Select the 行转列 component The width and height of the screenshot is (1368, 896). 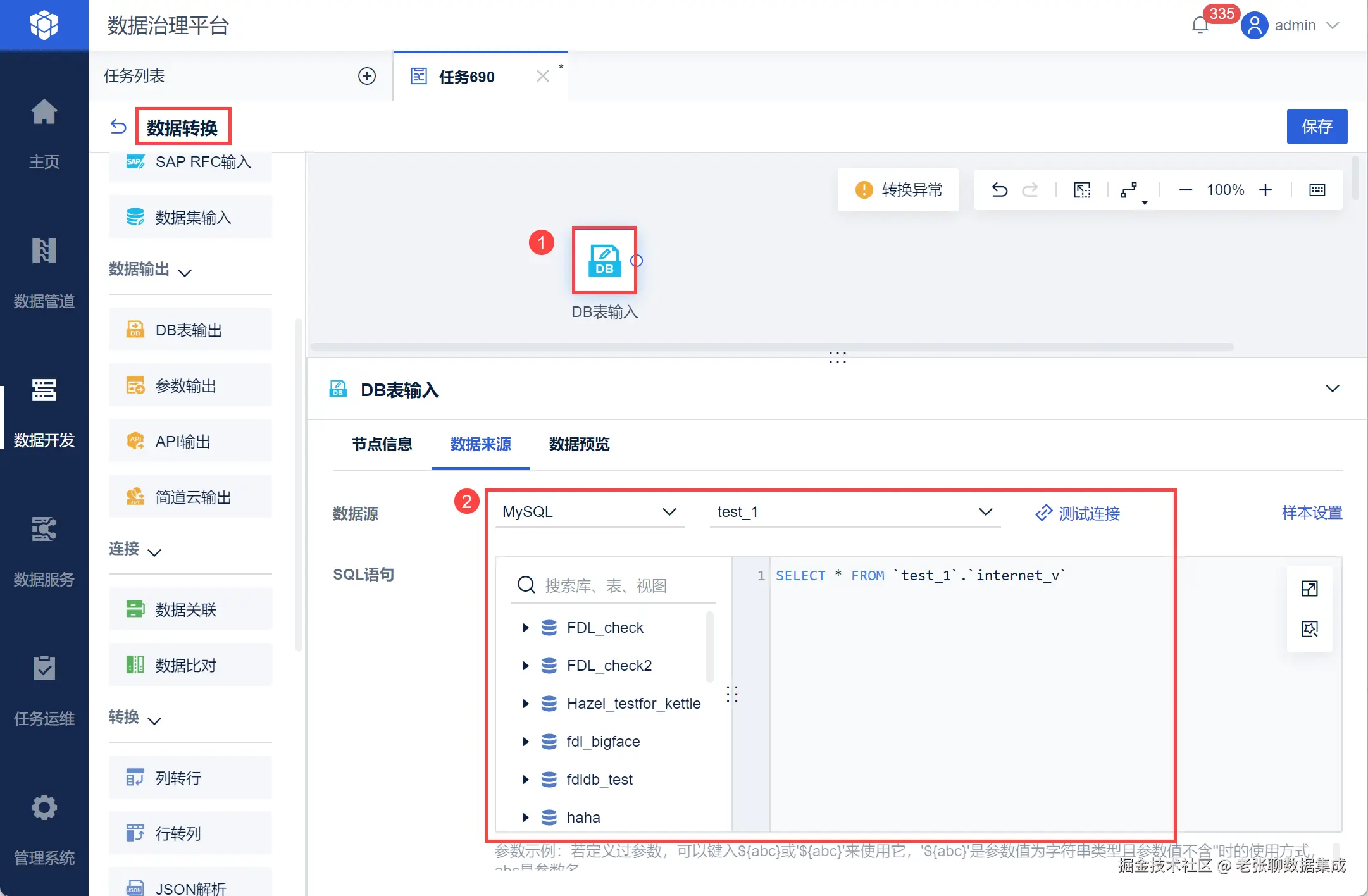(190, 833)
